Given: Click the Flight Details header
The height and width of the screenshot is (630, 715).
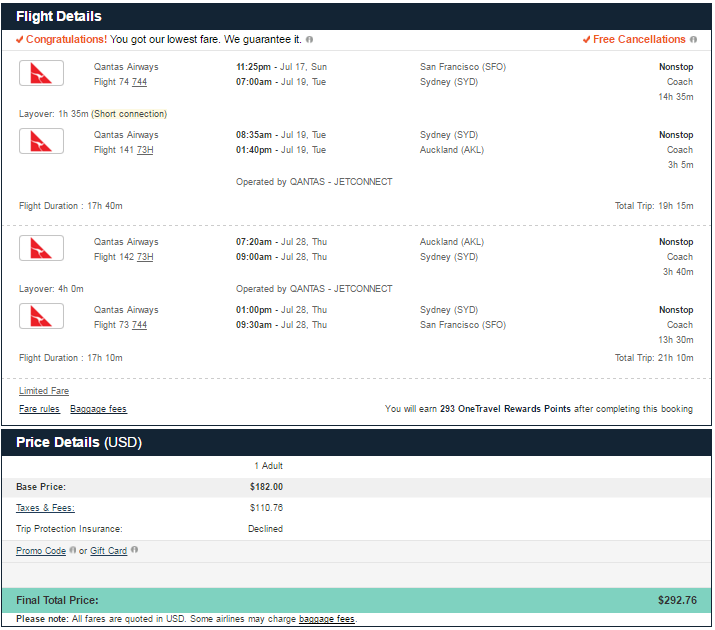Looking at the screenshot, I should click(59, 16).
